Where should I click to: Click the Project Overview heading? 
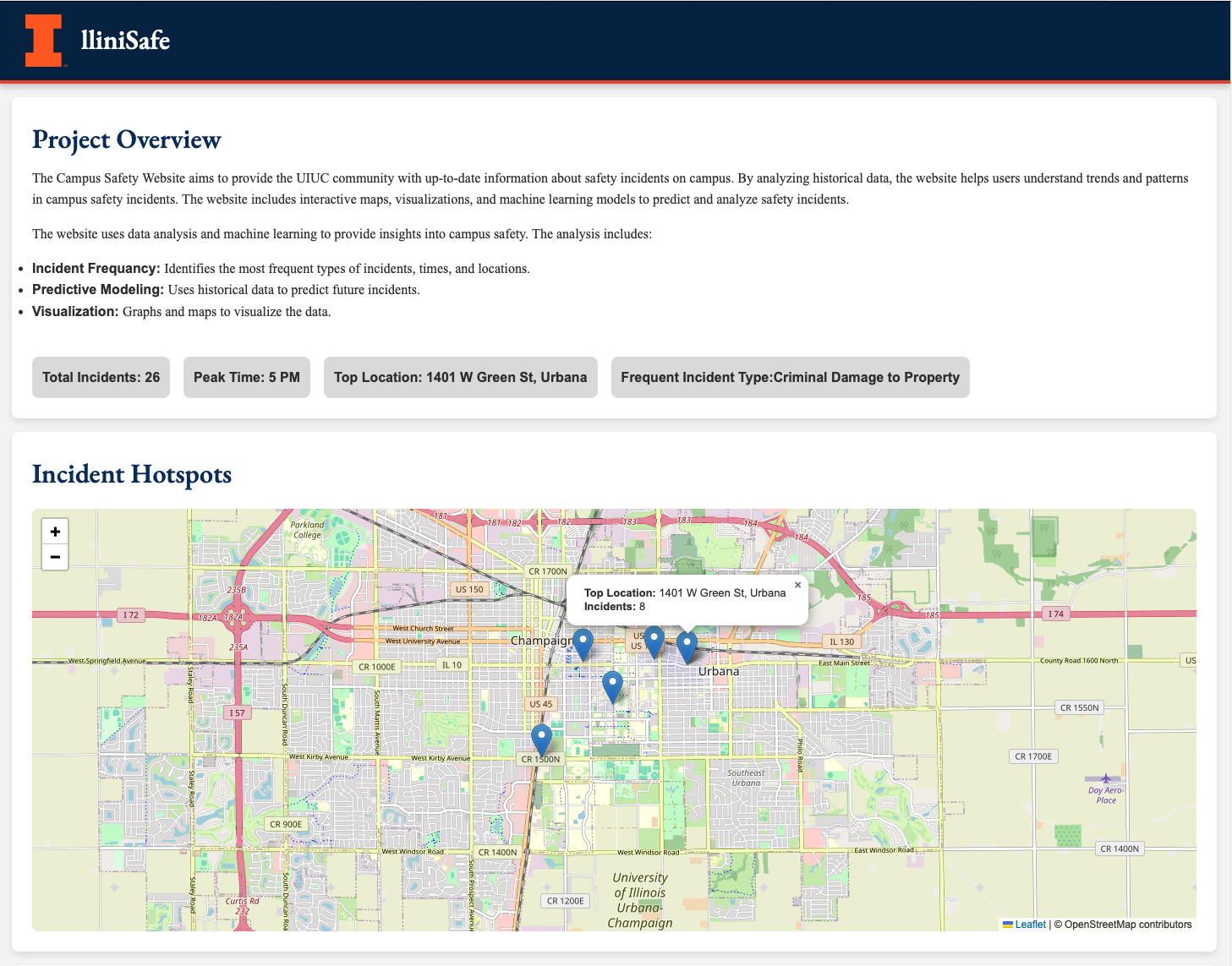pos(127,139)
